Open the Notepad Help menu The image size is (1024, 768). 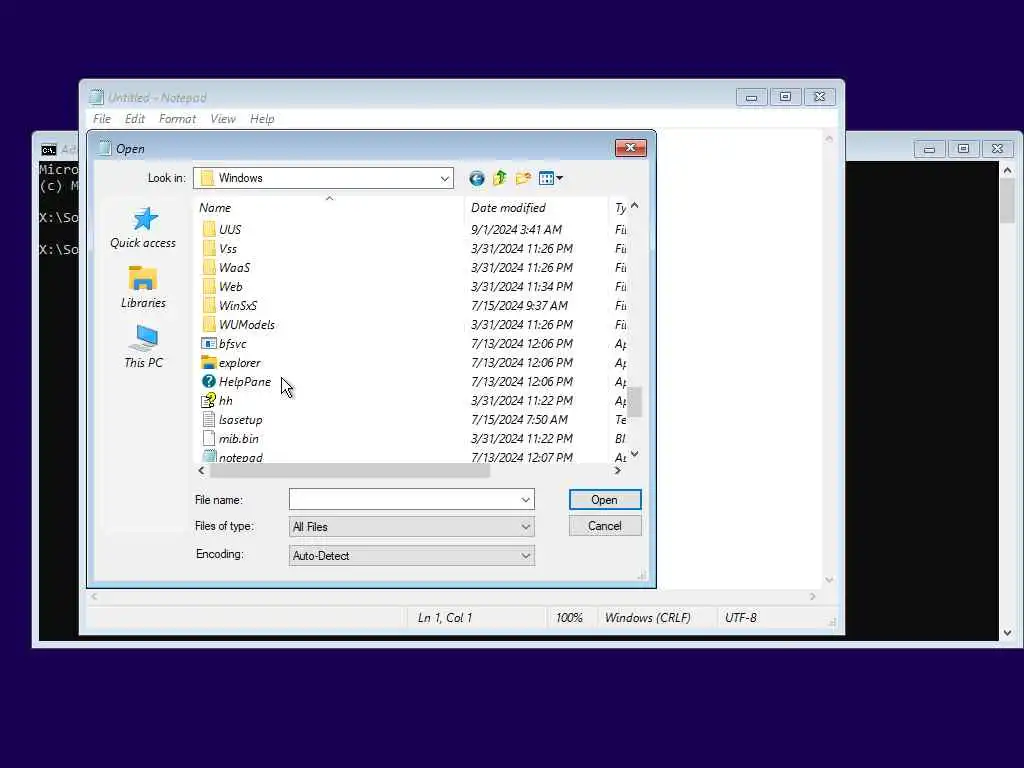pyautogui.click(x=262, y=119)
